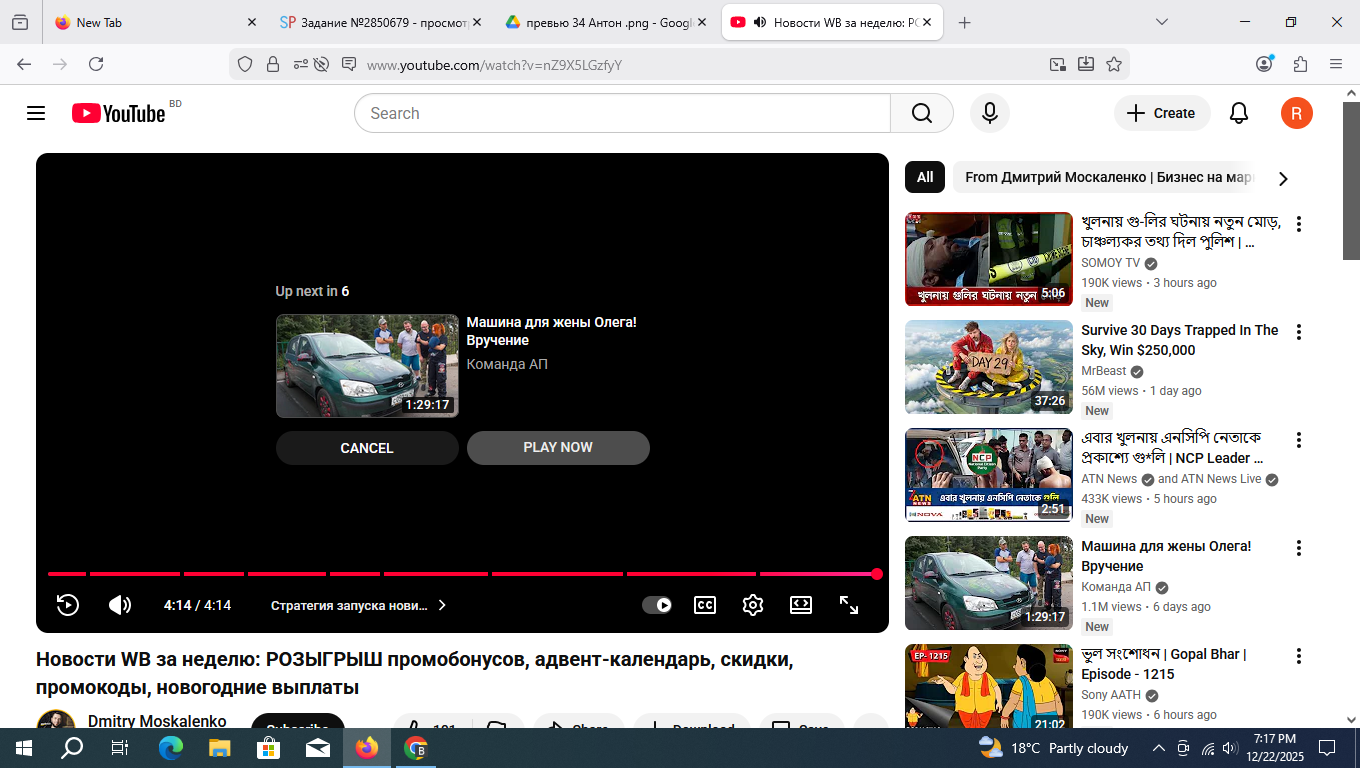Open Firefox account icon
This screenshot has height=768, width=1360.
[1264, 64]
